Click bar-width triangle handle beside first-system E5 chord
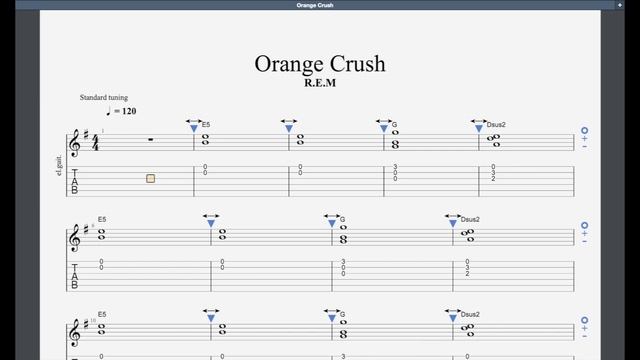 (x=194, y=129)
